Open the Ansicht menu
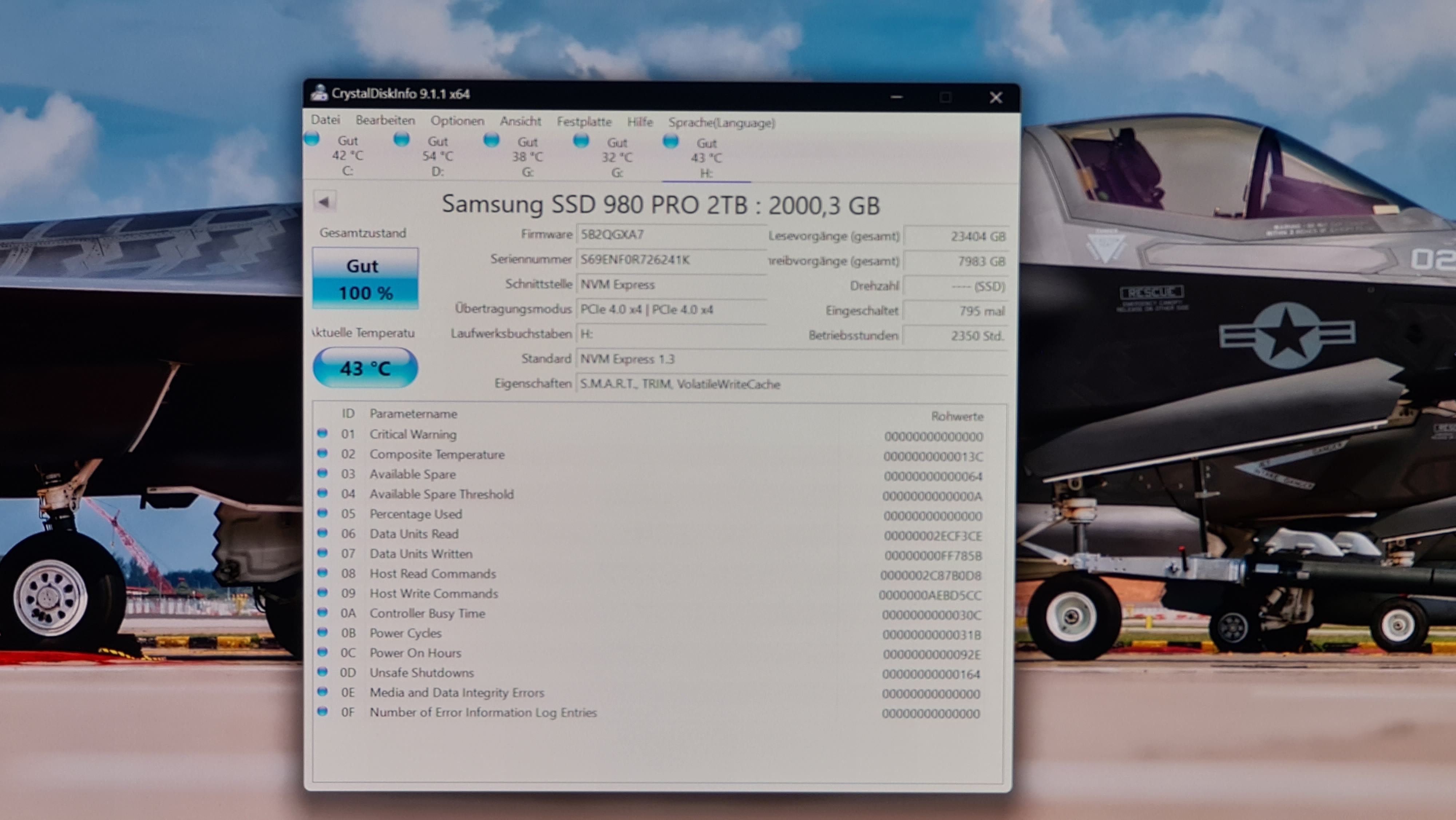This screenshot has width=1456, height=820. click(520, 121)
